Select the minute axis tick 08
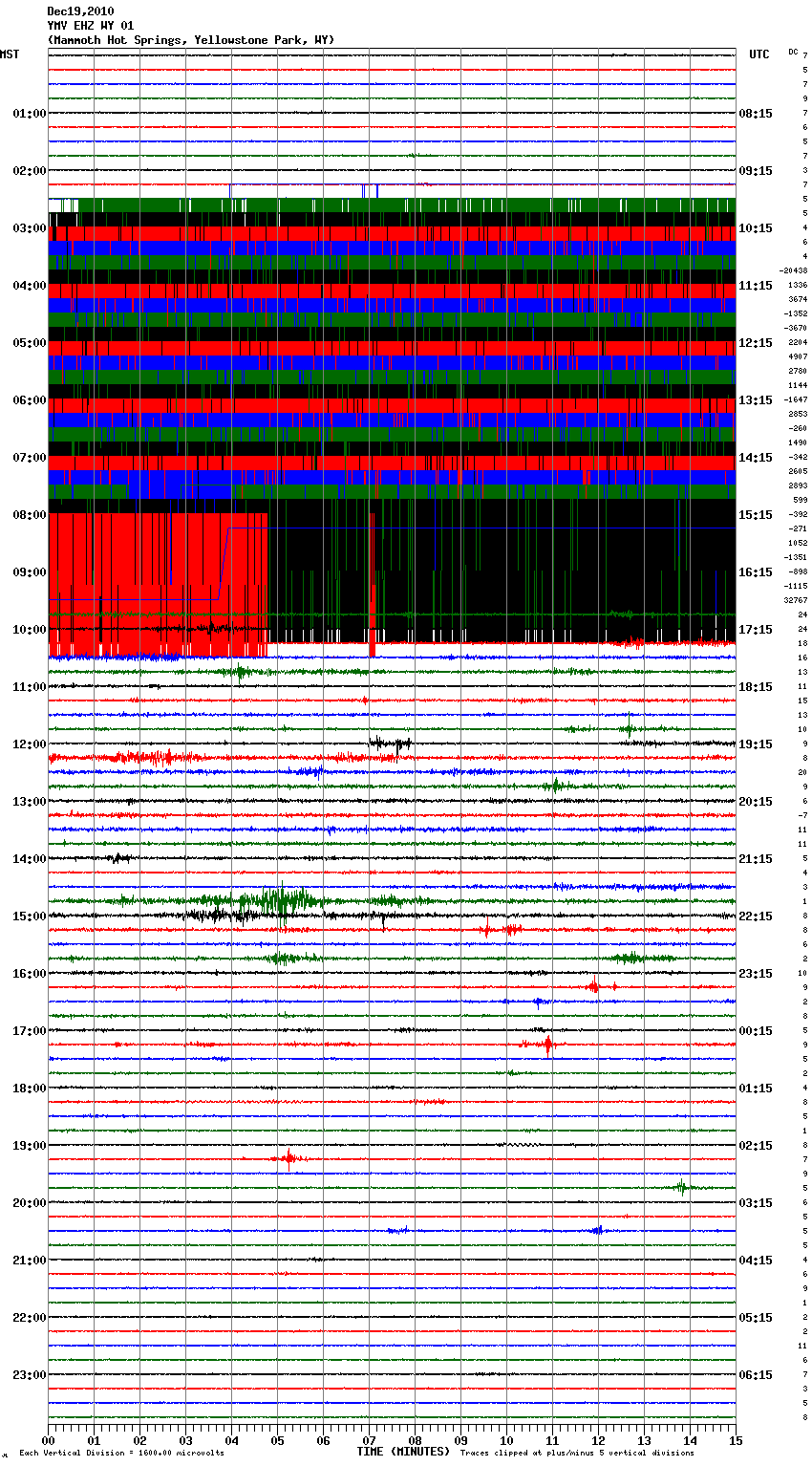This screenshot has height=1466, width=812. (416, 1440)
